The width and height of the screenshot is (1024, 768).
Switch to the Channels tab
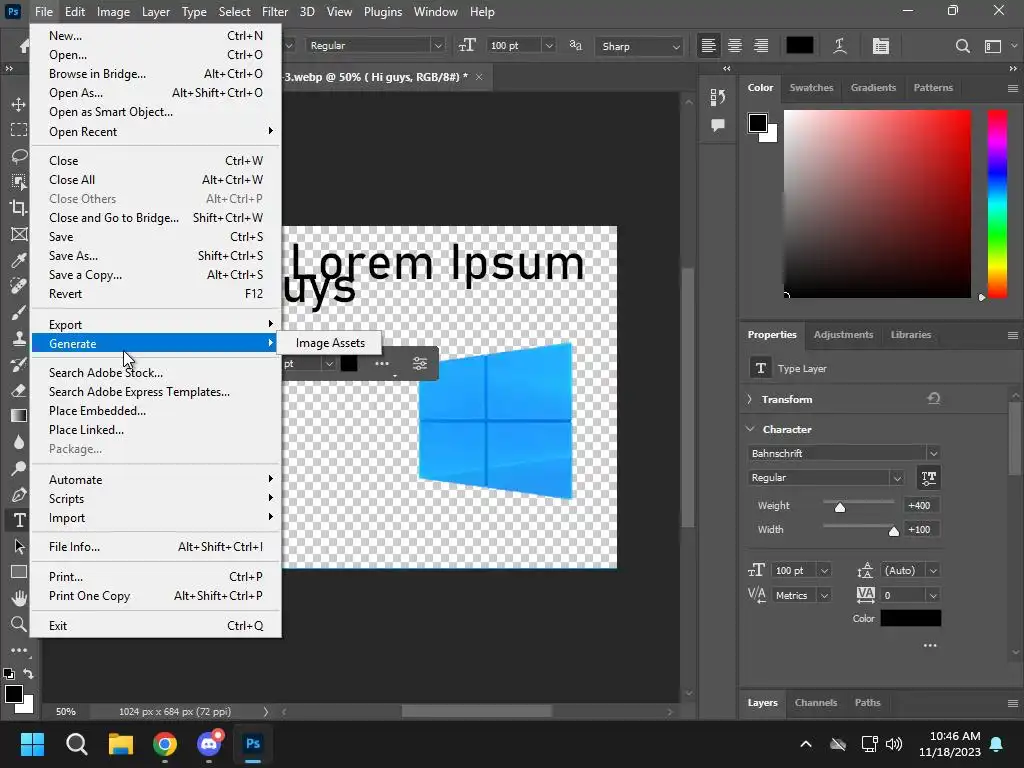pos(816,703)
